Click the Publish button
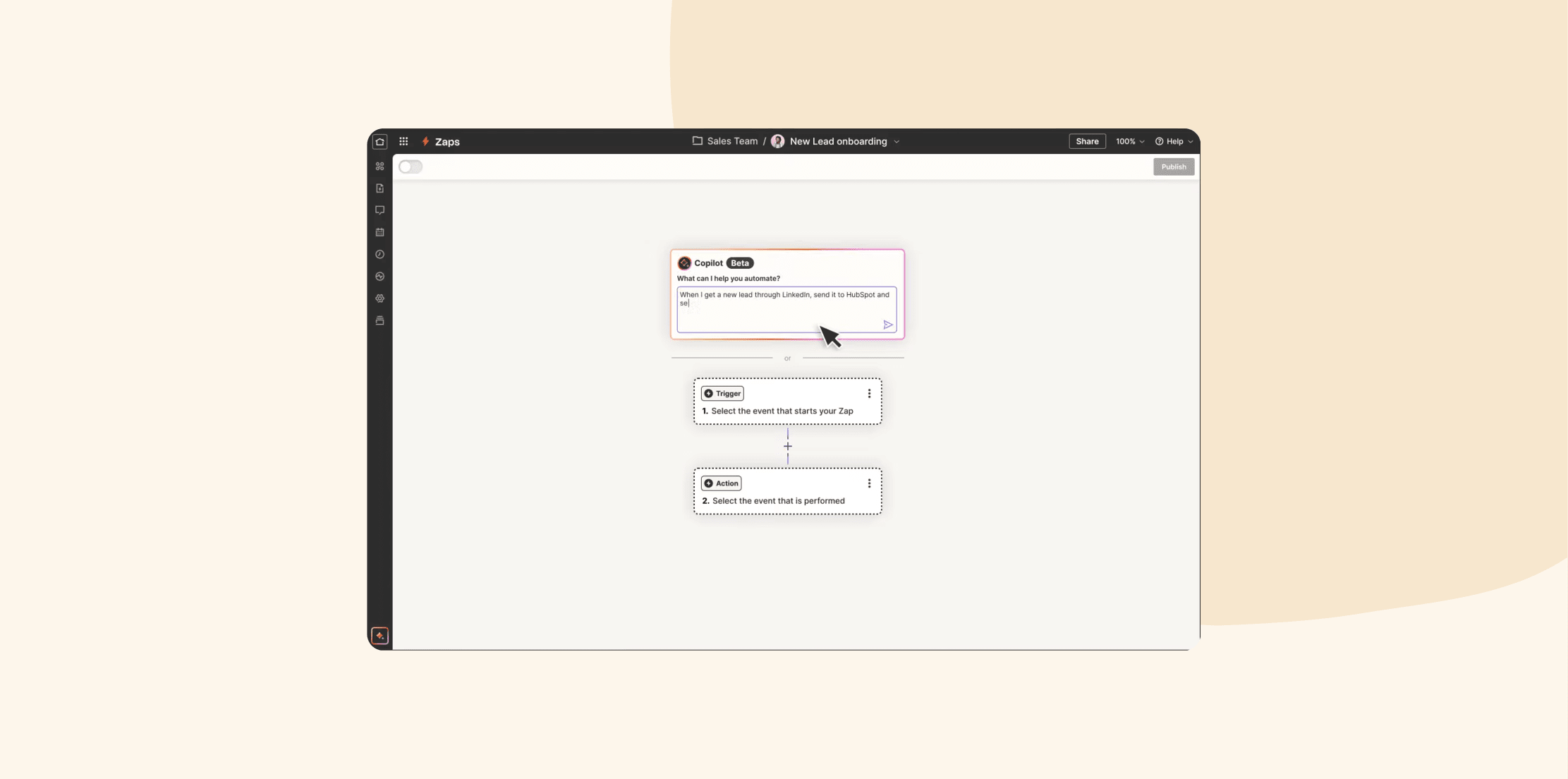The height and width of the screenshot is (779, 1568). pyautogui.click(x=1174, y=167)
